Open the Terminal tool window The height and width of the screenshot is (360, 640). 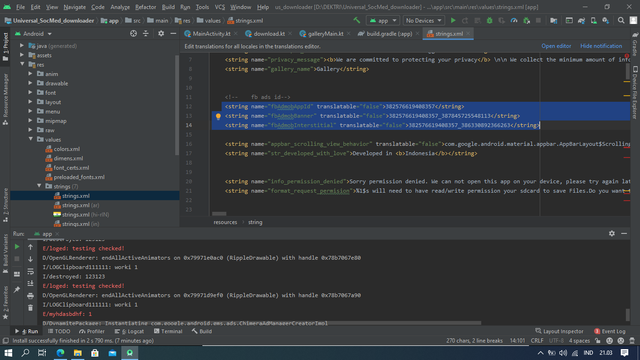(x=168, y=331)
